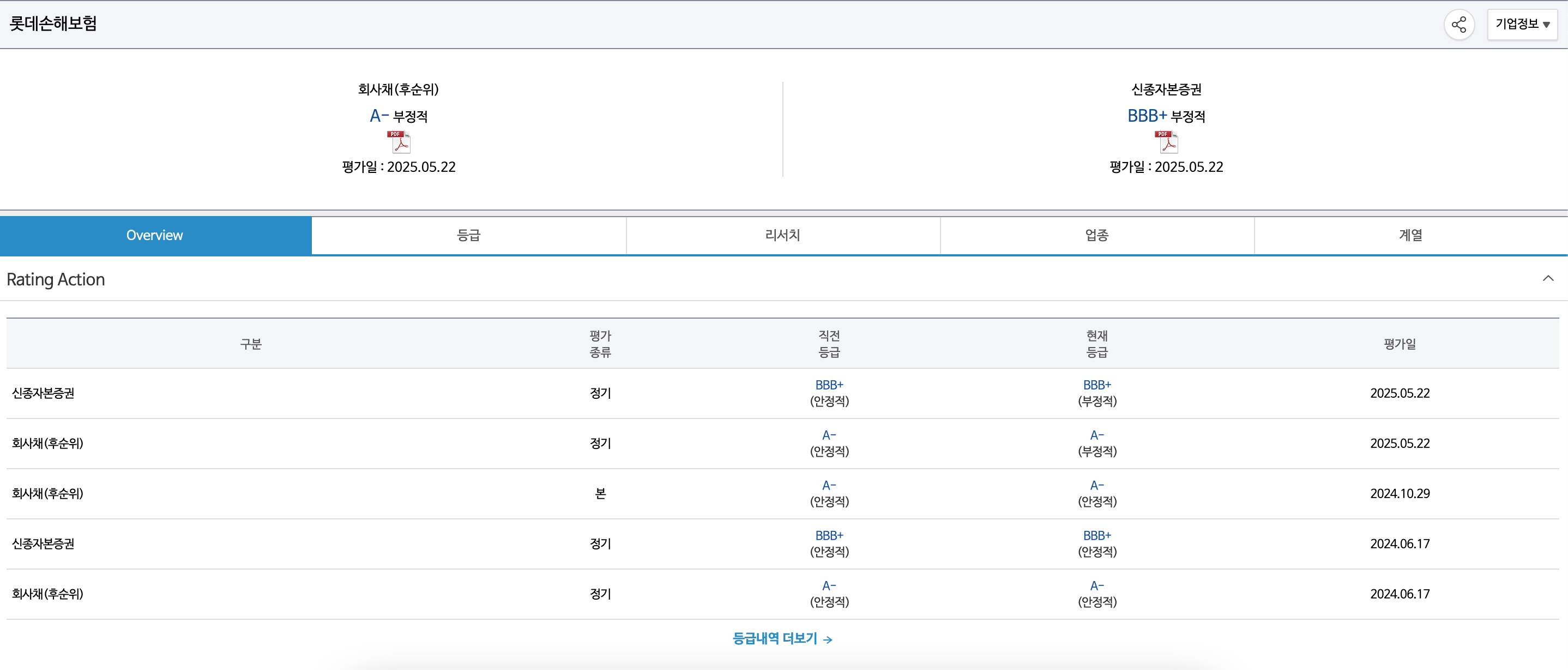This screenshot has width=1568, height=670.
Task: Select the Overview tab
Action: [x=155, y=236]
